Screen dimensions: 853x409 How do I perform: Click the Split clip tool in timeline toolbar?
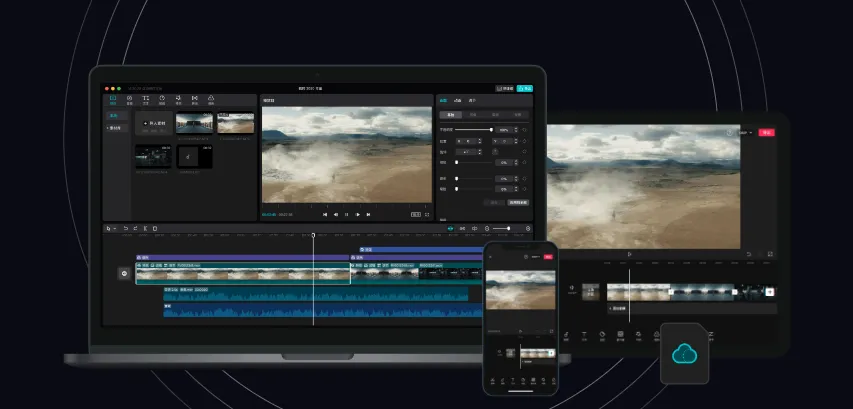(x=145, y=228)
